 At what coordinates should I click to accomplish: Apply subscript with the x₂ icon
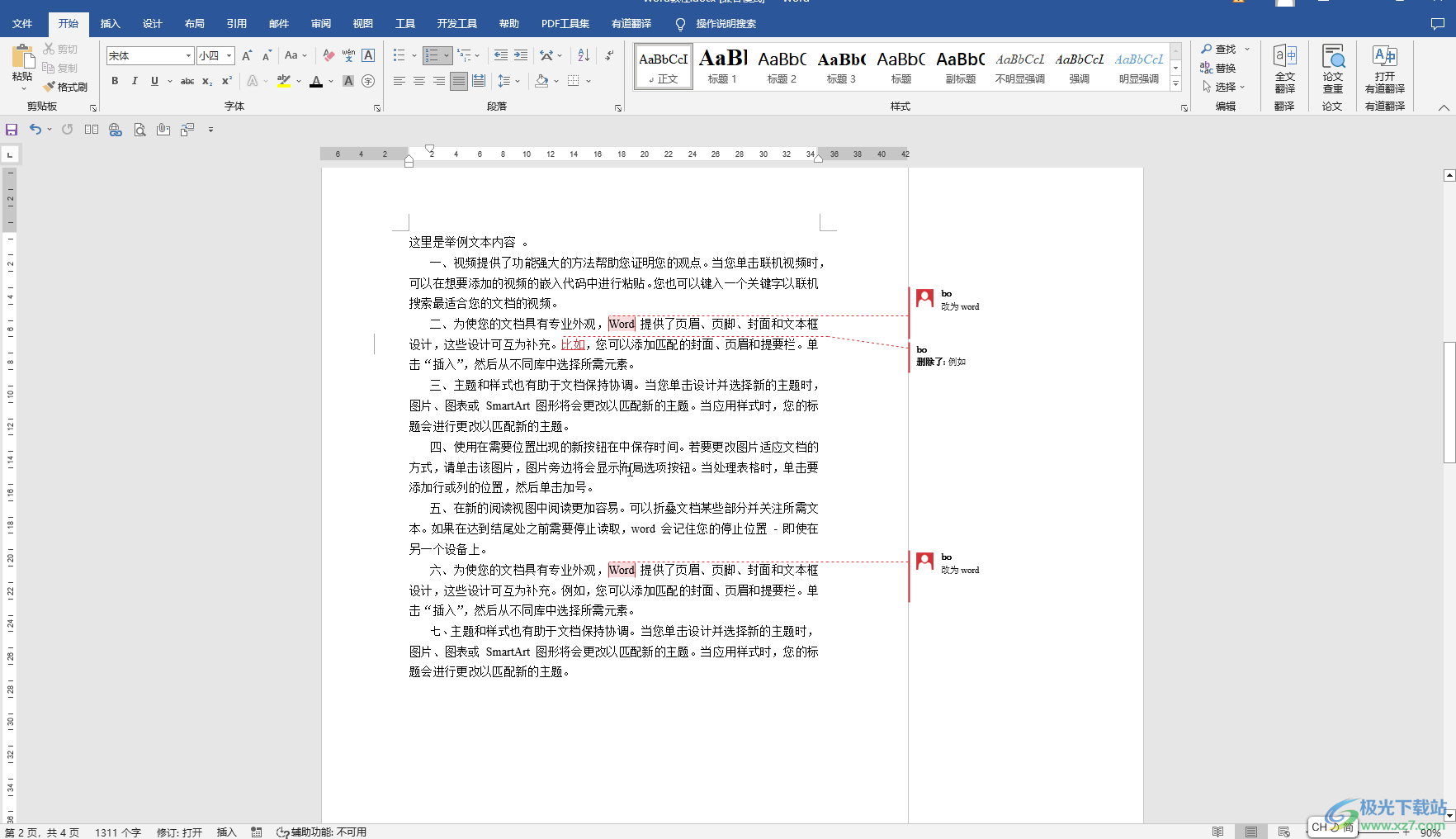(x=207, y=81)
